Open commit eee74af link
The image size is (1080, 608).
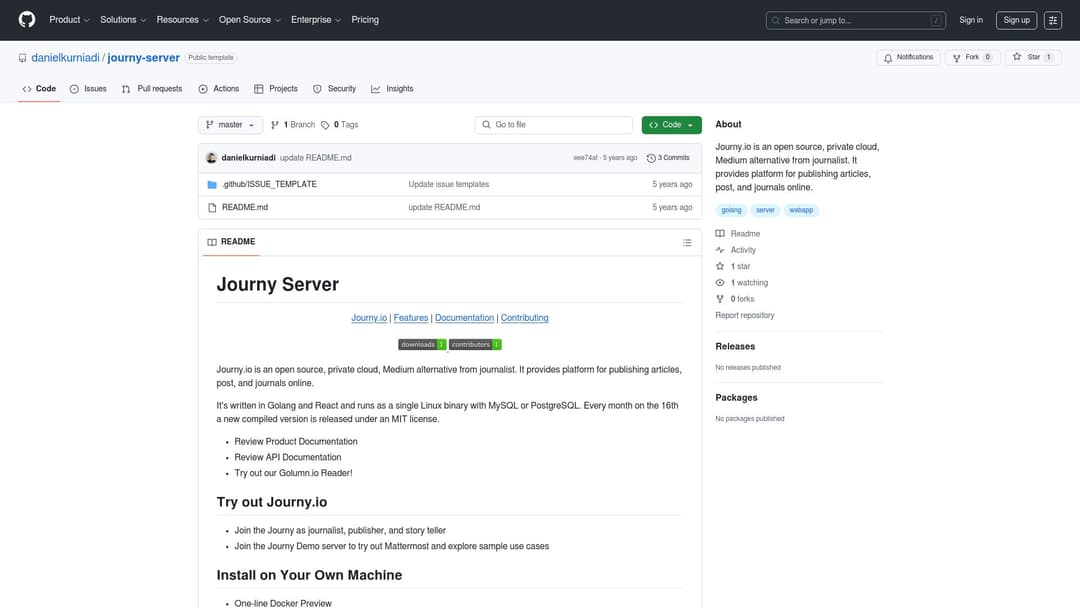pos(585,158)
